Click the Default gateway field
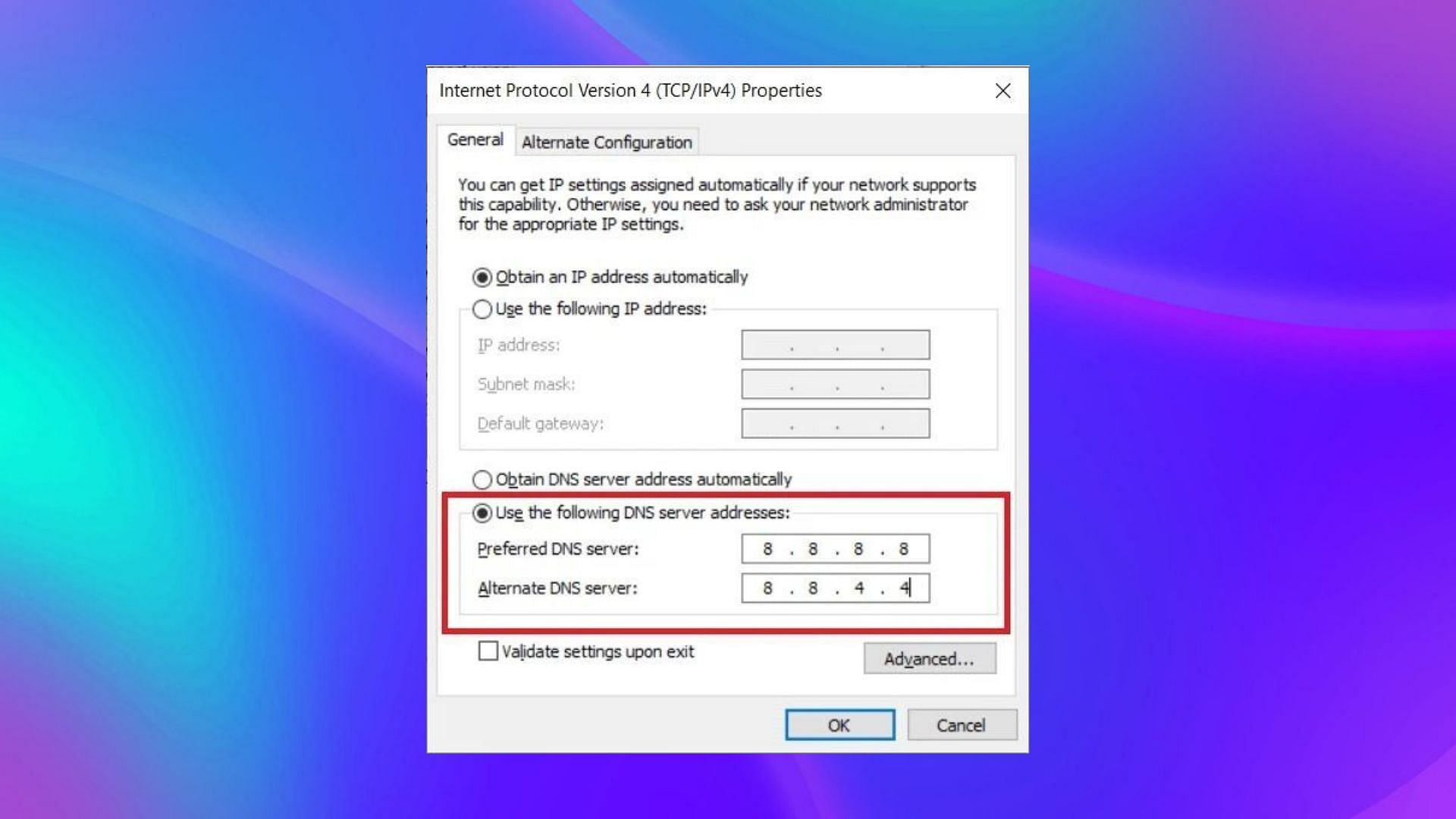1456x819 pixels. tap(835, 424)
